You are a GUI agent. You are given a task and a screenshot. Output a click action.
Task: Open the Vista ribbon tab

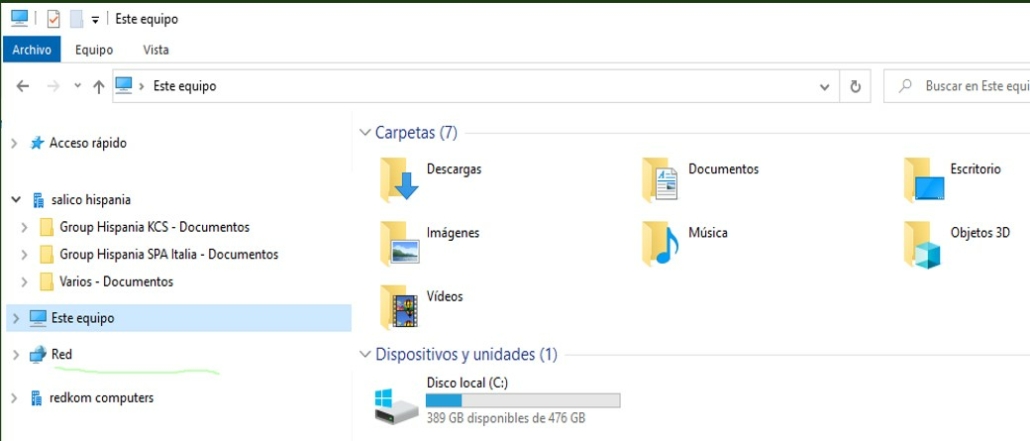(156, 50)
